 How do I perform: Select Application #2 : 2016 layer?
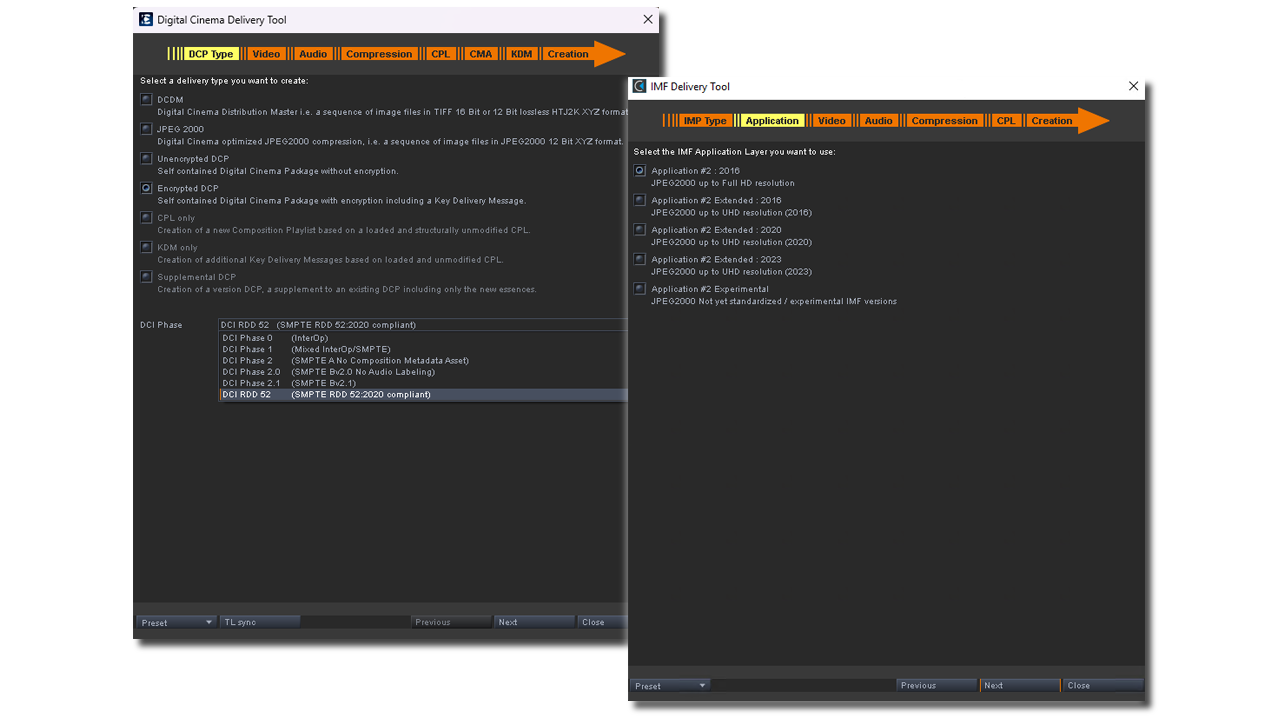640,170
